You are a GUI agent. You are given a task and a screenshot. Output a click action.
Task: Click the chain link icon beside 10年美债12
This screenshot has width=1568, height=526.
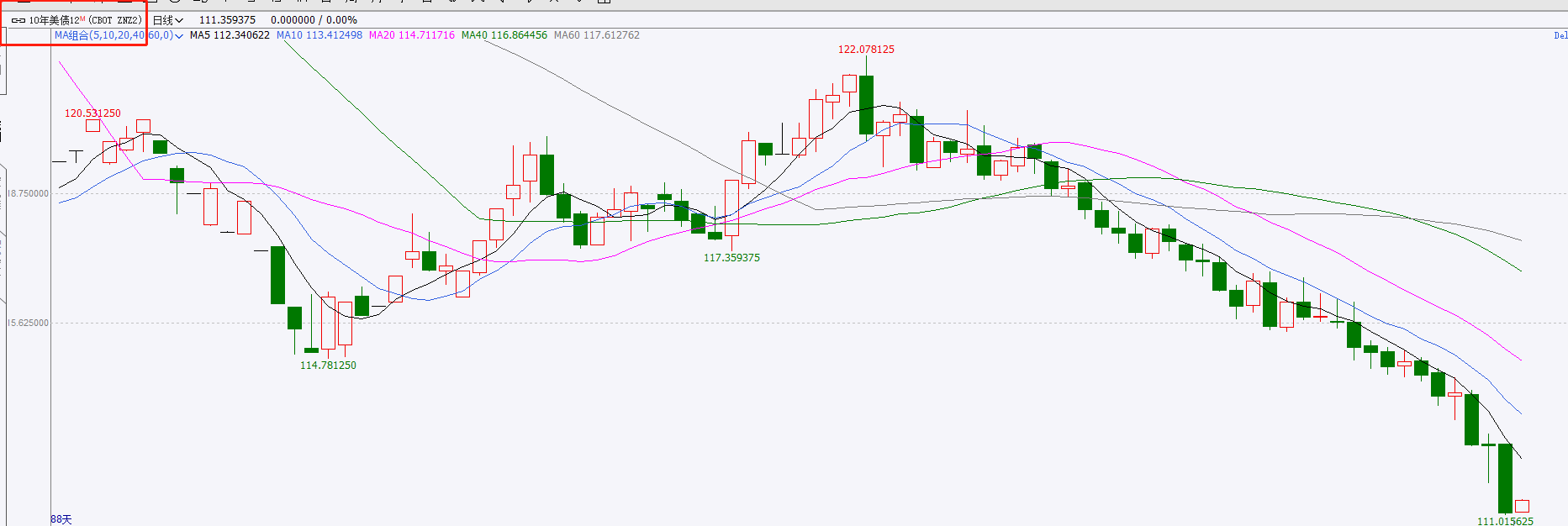tap(18, 20)
